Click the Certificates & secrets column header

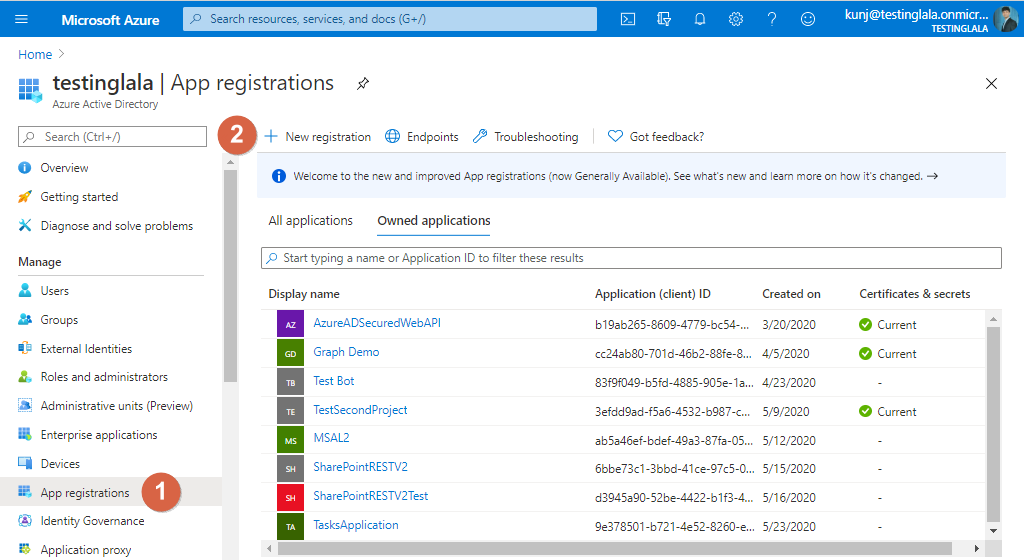pos(914,294)
